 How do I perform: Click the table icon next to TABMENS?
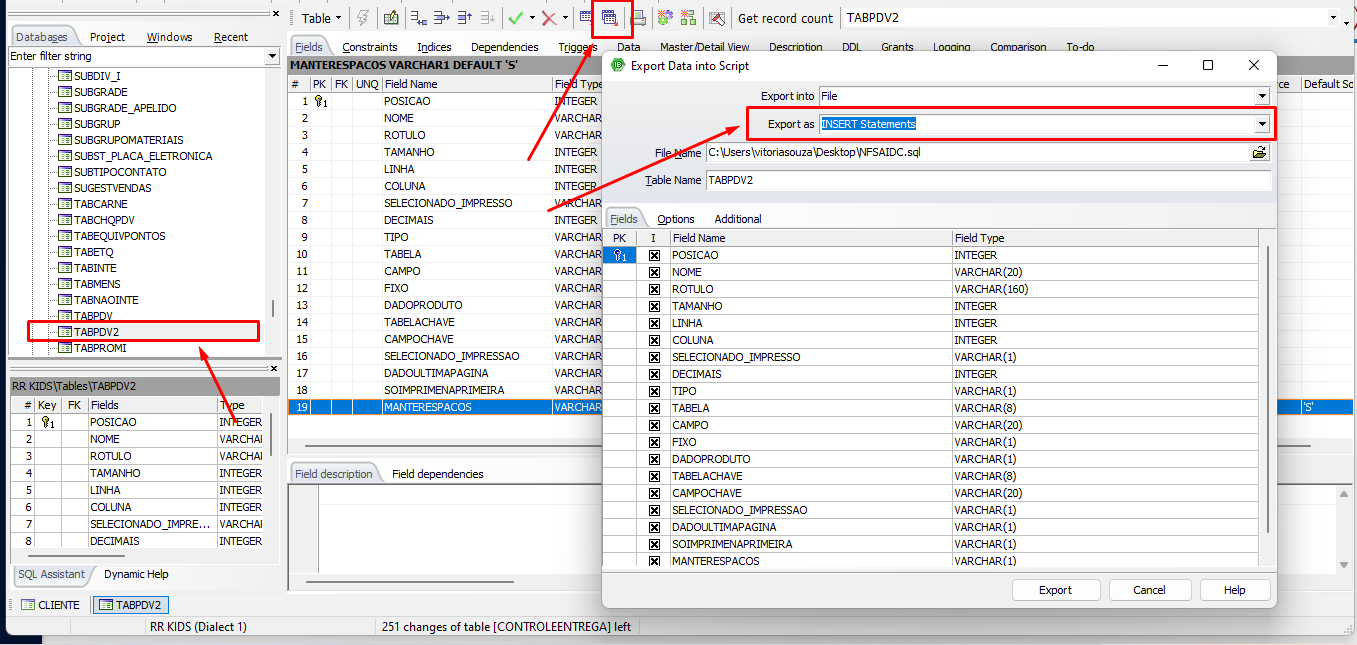[x=65, y=284]
